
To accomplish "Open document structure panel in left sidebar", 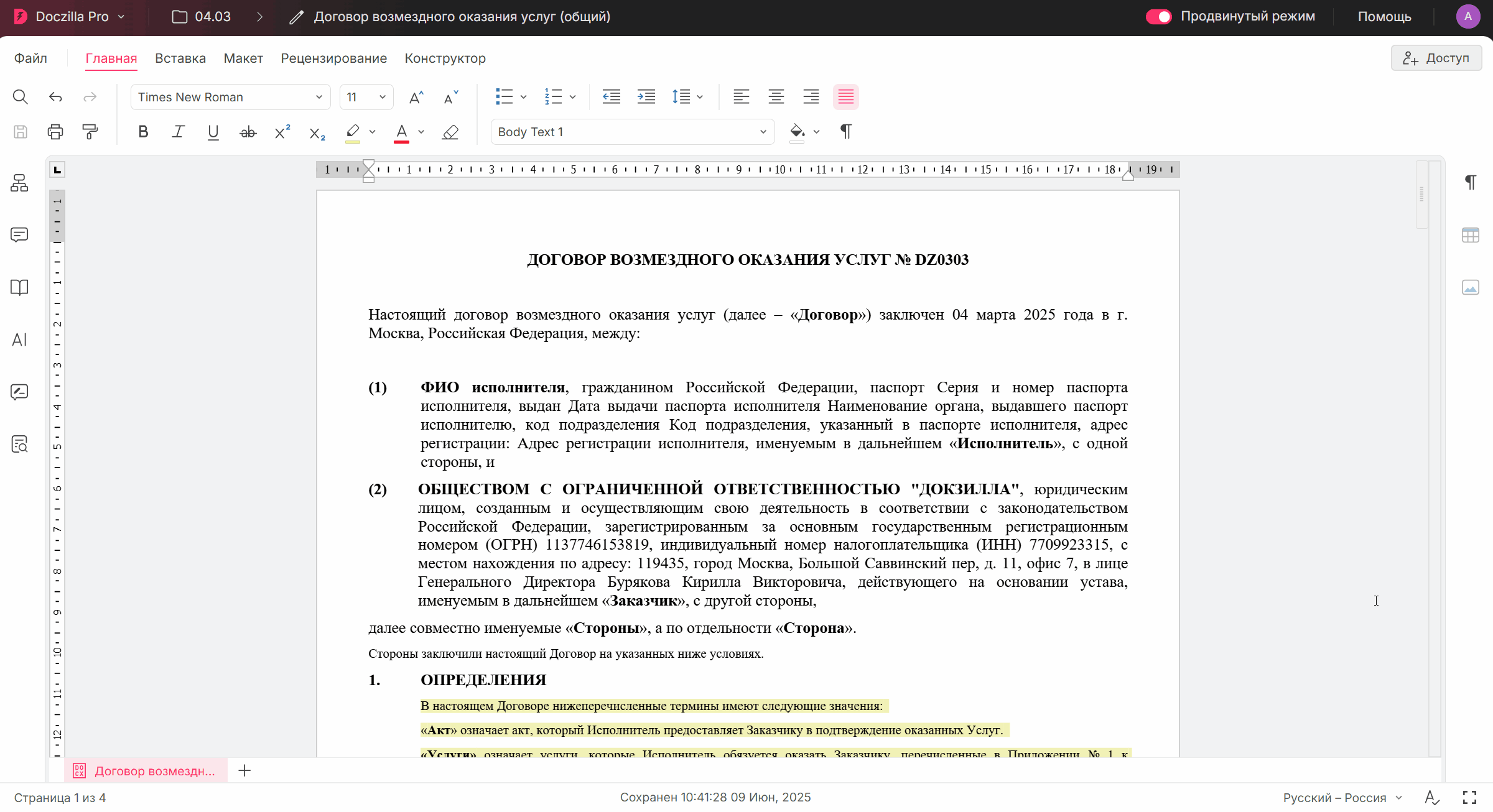I will click(x=19, y=183).
